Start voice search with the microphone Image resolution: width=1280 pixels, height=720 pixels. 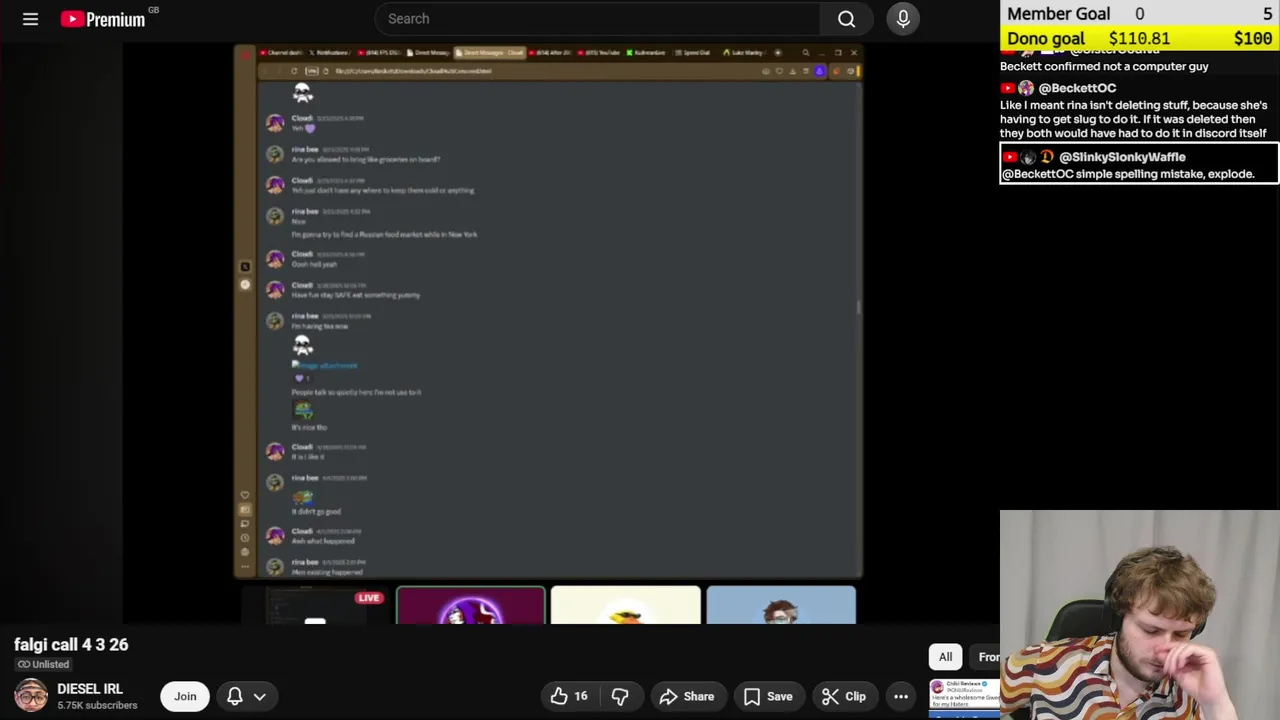click(903, 19)
